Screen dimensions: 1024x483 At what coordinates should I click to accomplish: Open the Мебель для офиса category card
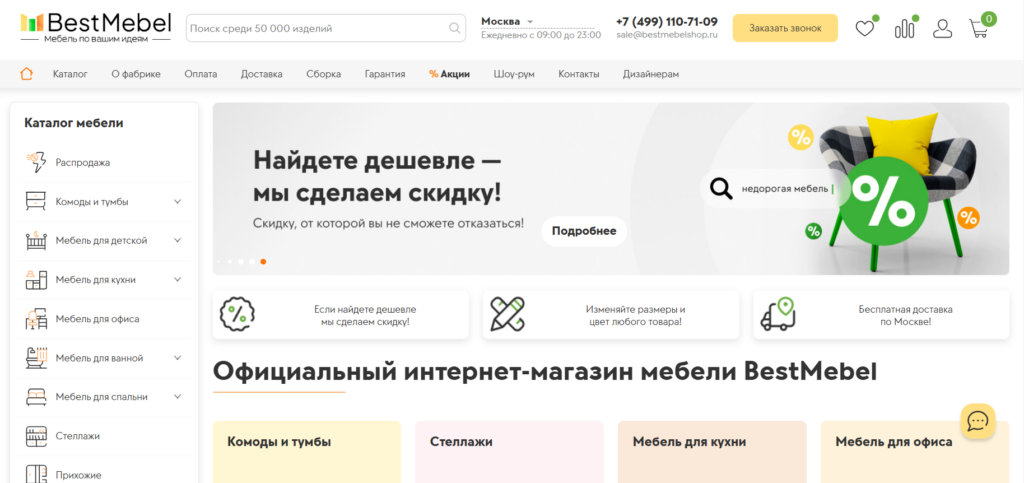coord(915,452)
